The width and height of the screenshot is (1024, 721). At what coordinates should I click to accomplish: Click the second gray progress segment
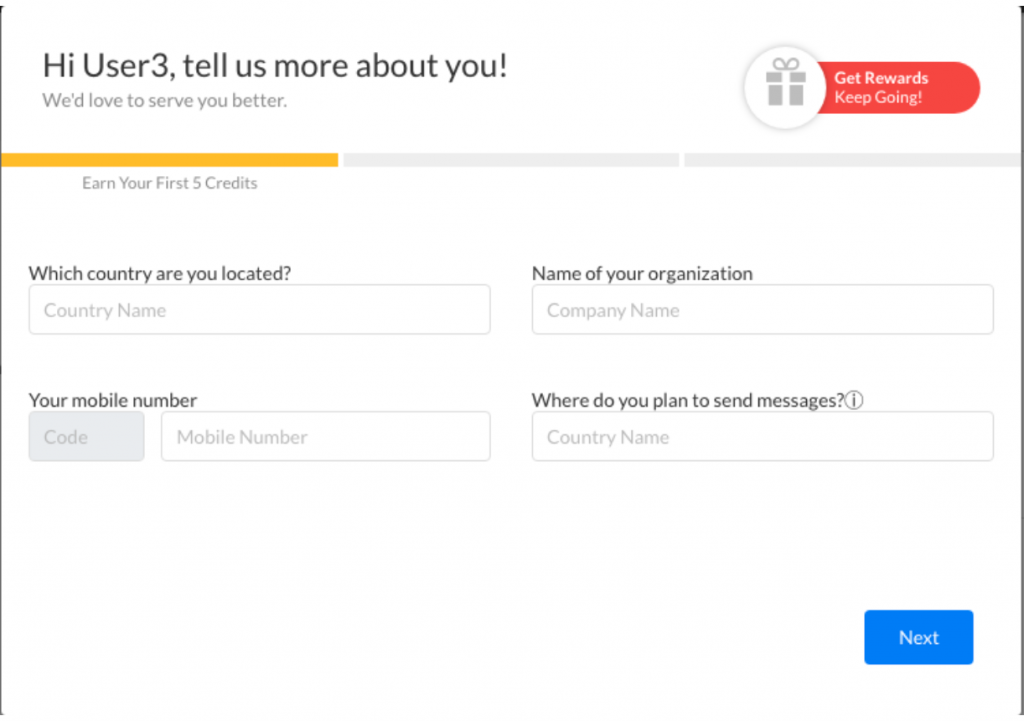click(511, 160)
